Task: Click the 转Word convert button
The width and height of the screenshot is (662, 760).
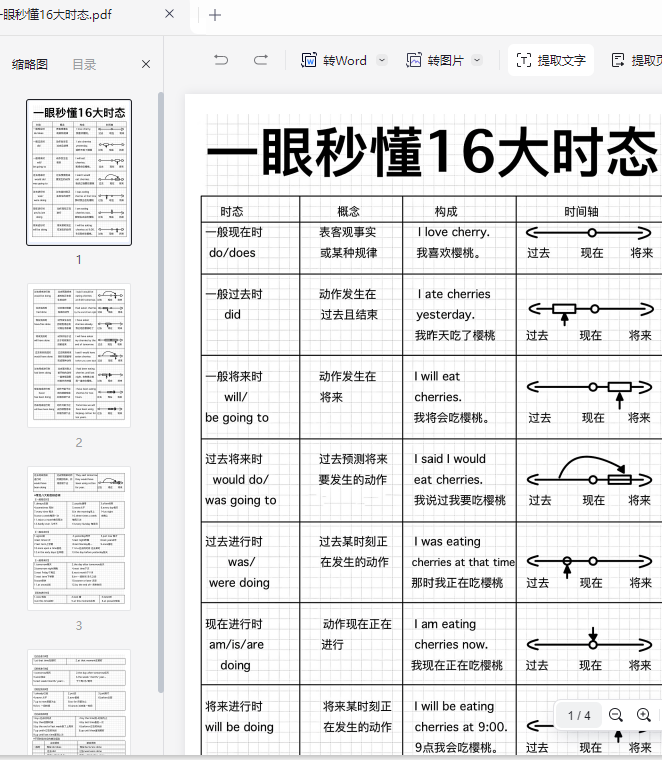Action: point(335,60)
